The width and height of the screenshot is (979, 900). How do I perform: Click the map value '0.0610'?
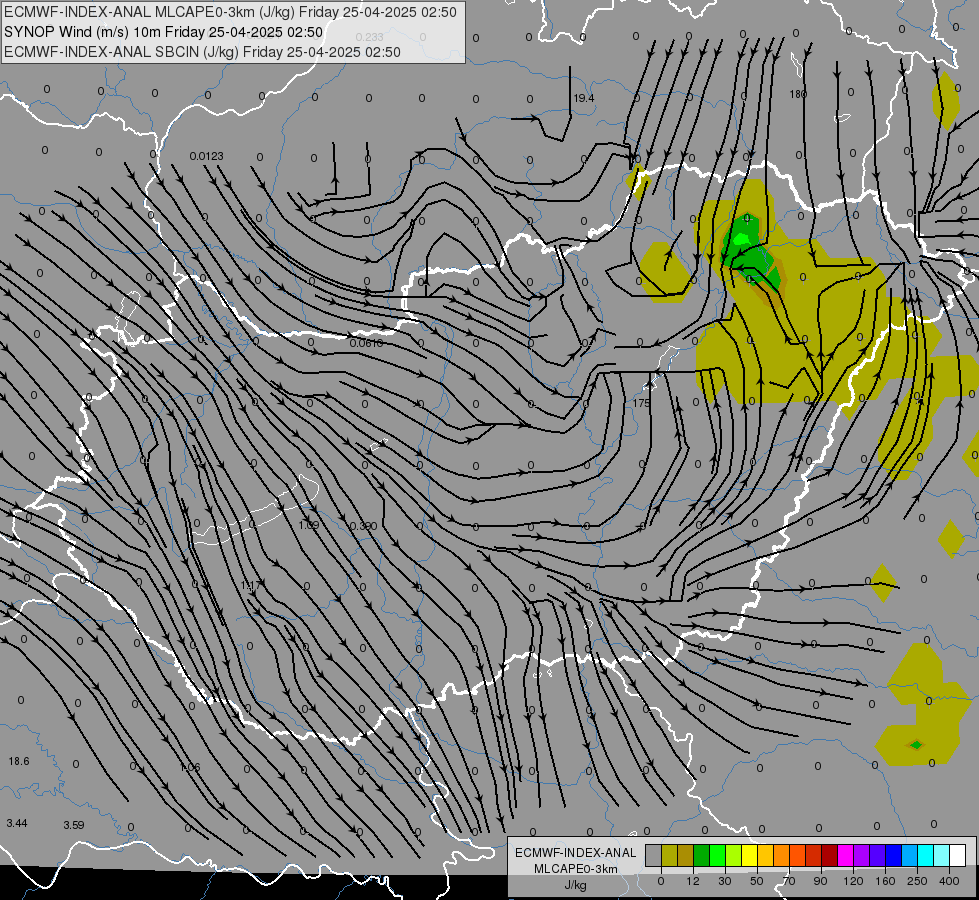[x=367, y=343]
